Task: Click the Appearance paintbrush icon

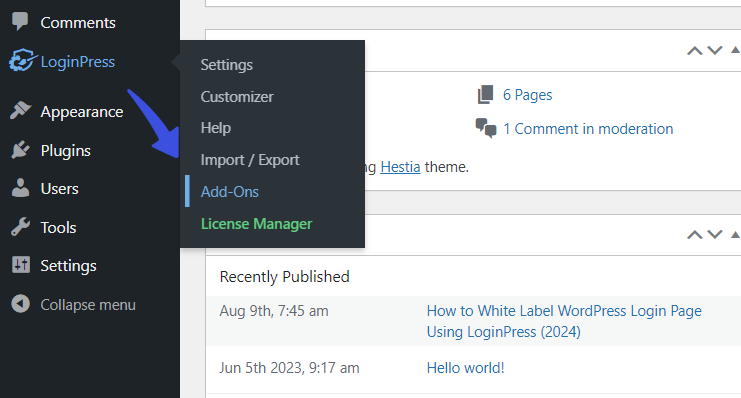Action: coord(20,111)
